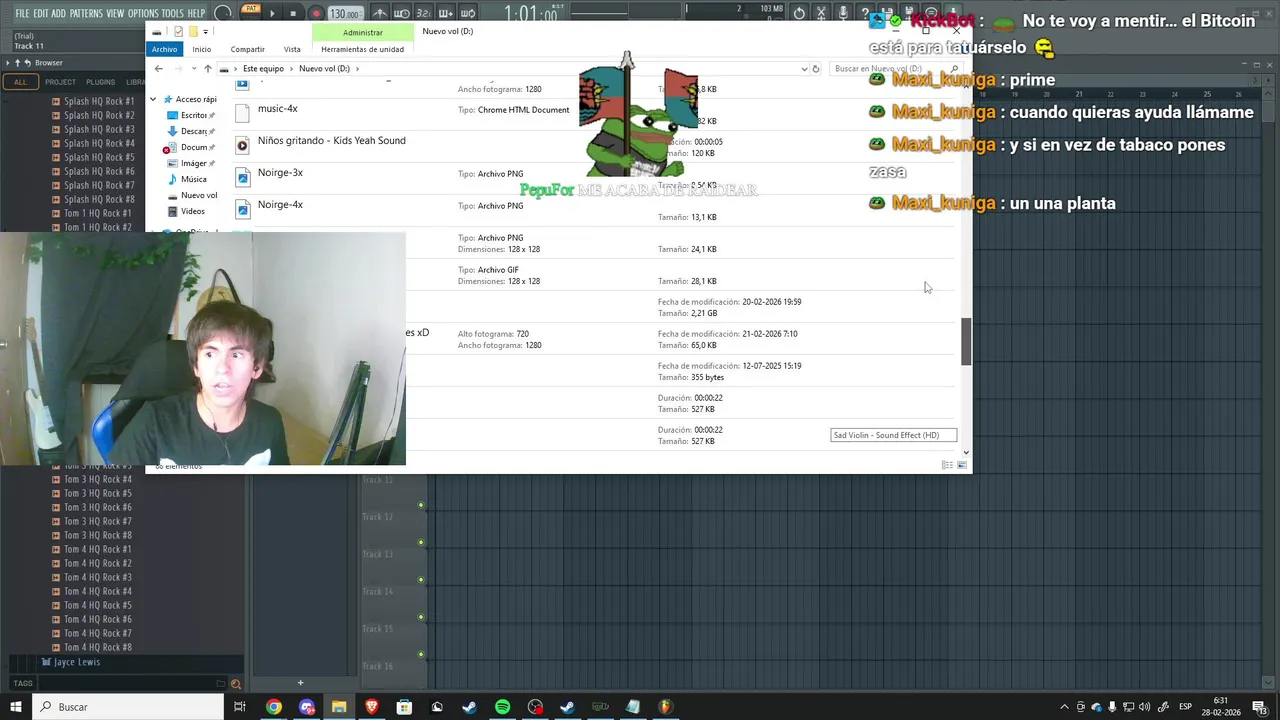Viewport: 1280px width, 720px height.
Task: Open recent locations dropdown in Explorer
Action: [193, 69]
